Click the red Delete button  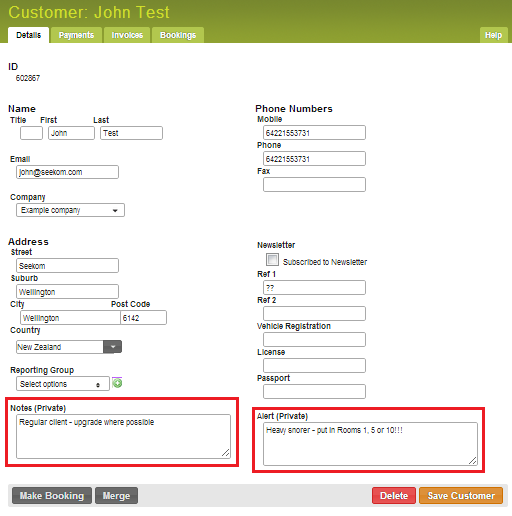[394, 496]
